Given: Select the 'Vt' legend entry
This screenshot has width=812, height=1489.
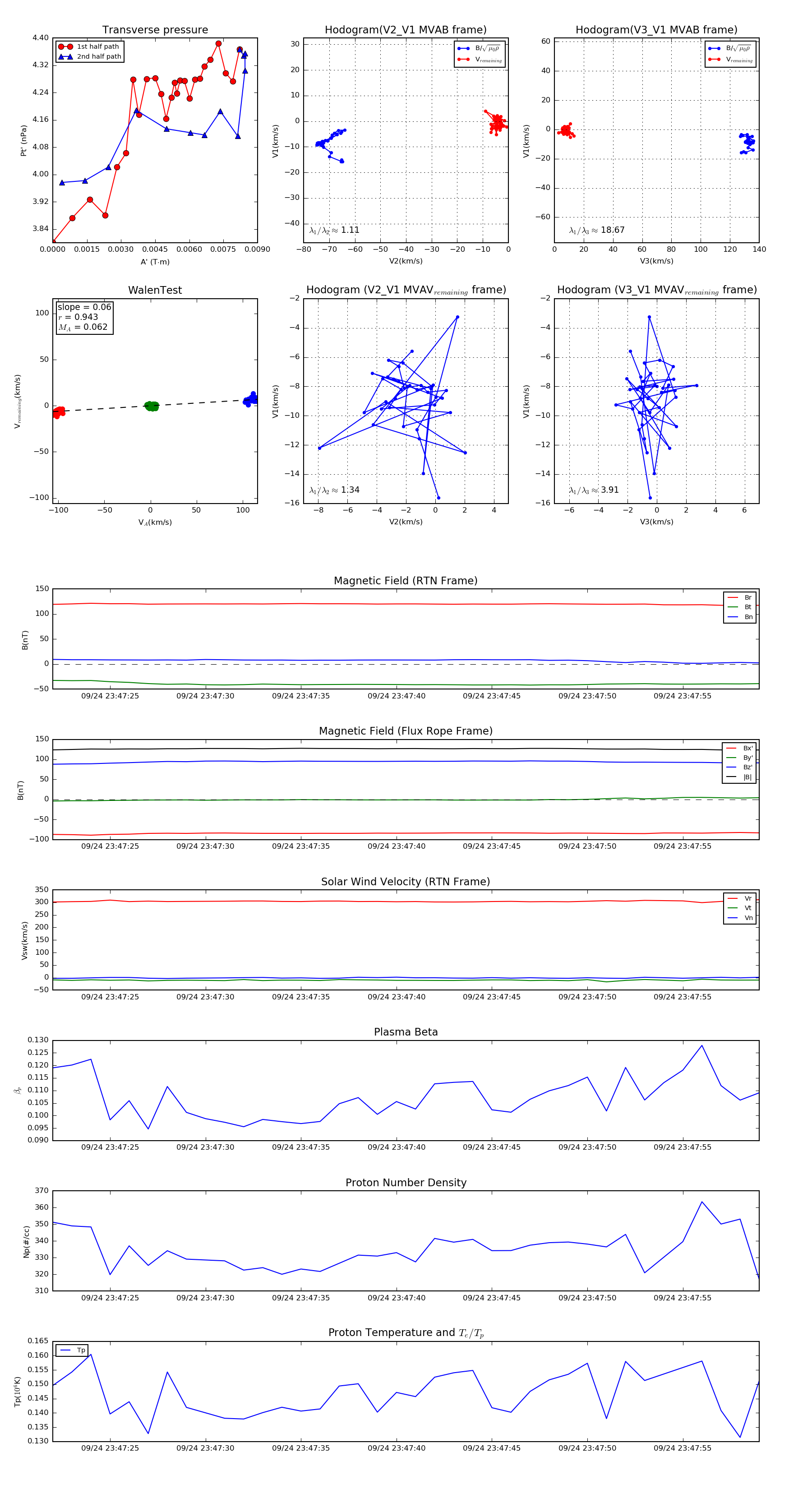Looking at the screenshot, I should [740, 908].
